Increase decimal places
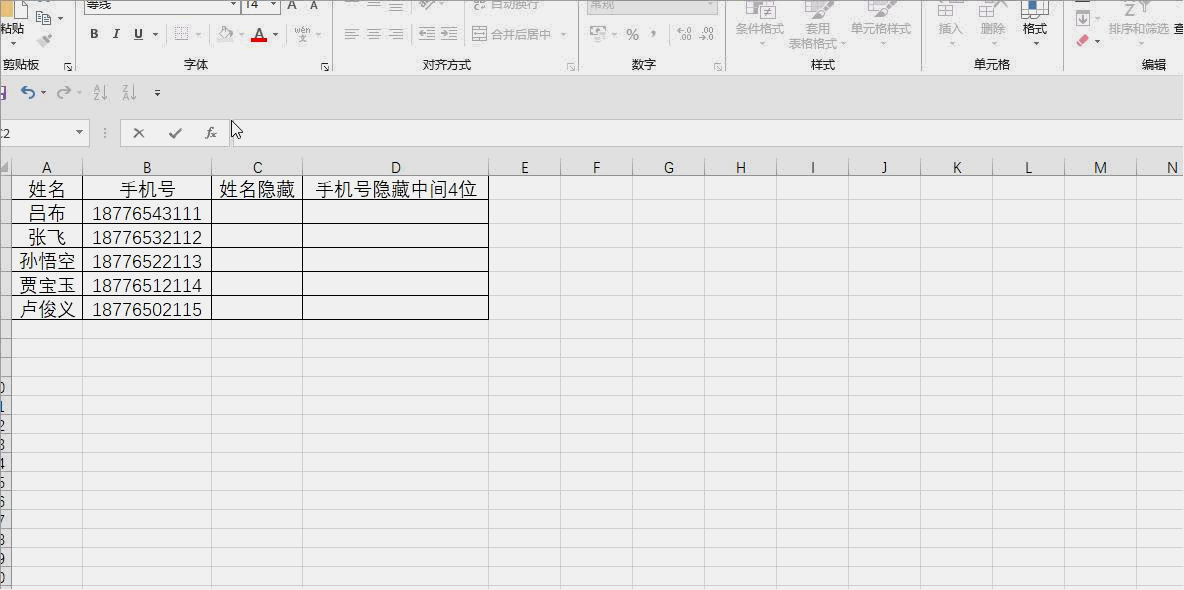The width and height of the screenshot is (1184, 590). click(x=684, y=34)
